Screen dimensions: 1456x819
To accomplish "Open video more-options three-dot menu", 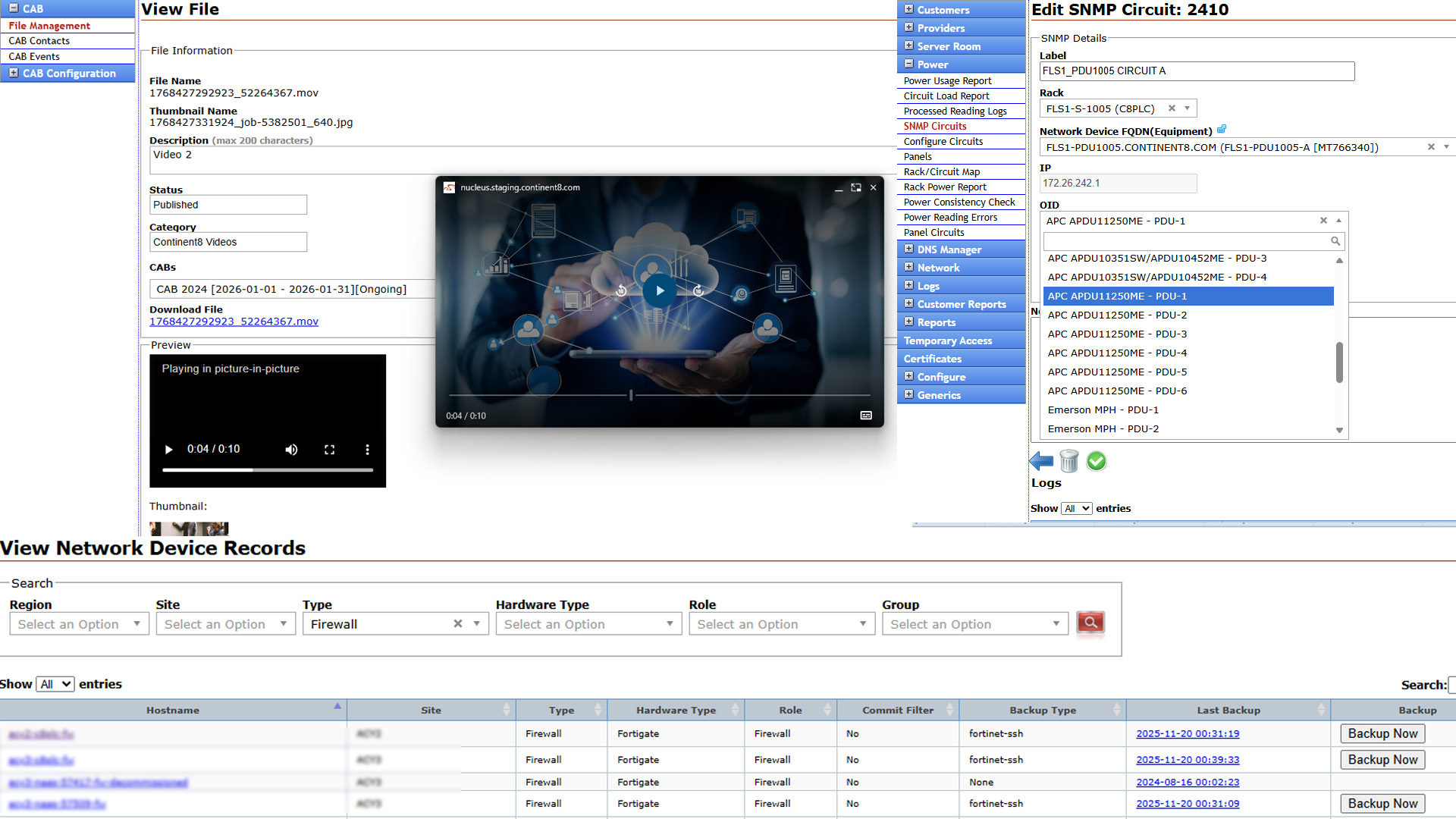I will tap(367, 450).
